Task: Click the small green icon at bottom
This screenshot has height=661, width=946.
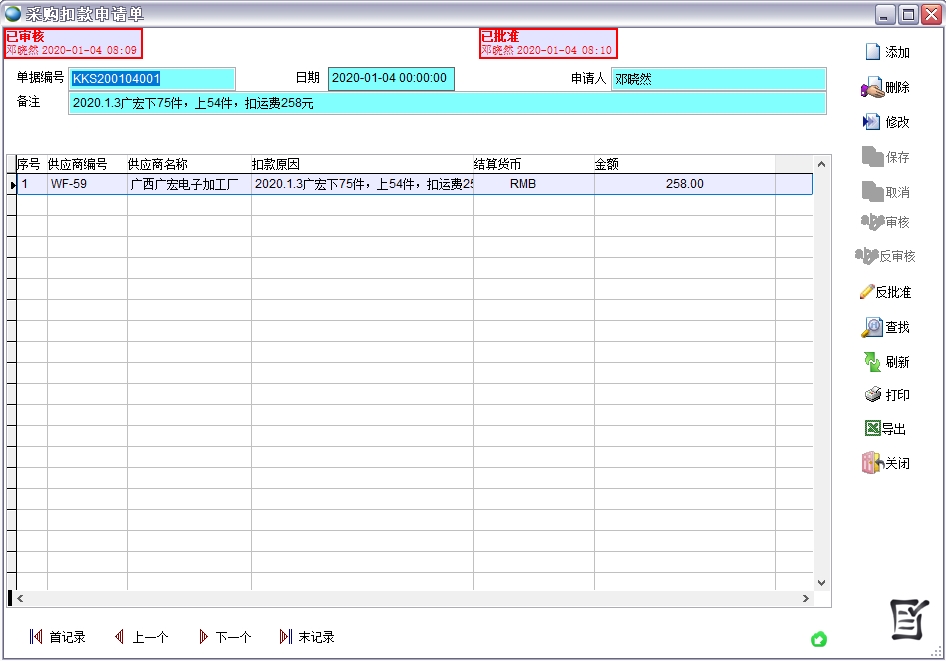Action: point(819,639)
